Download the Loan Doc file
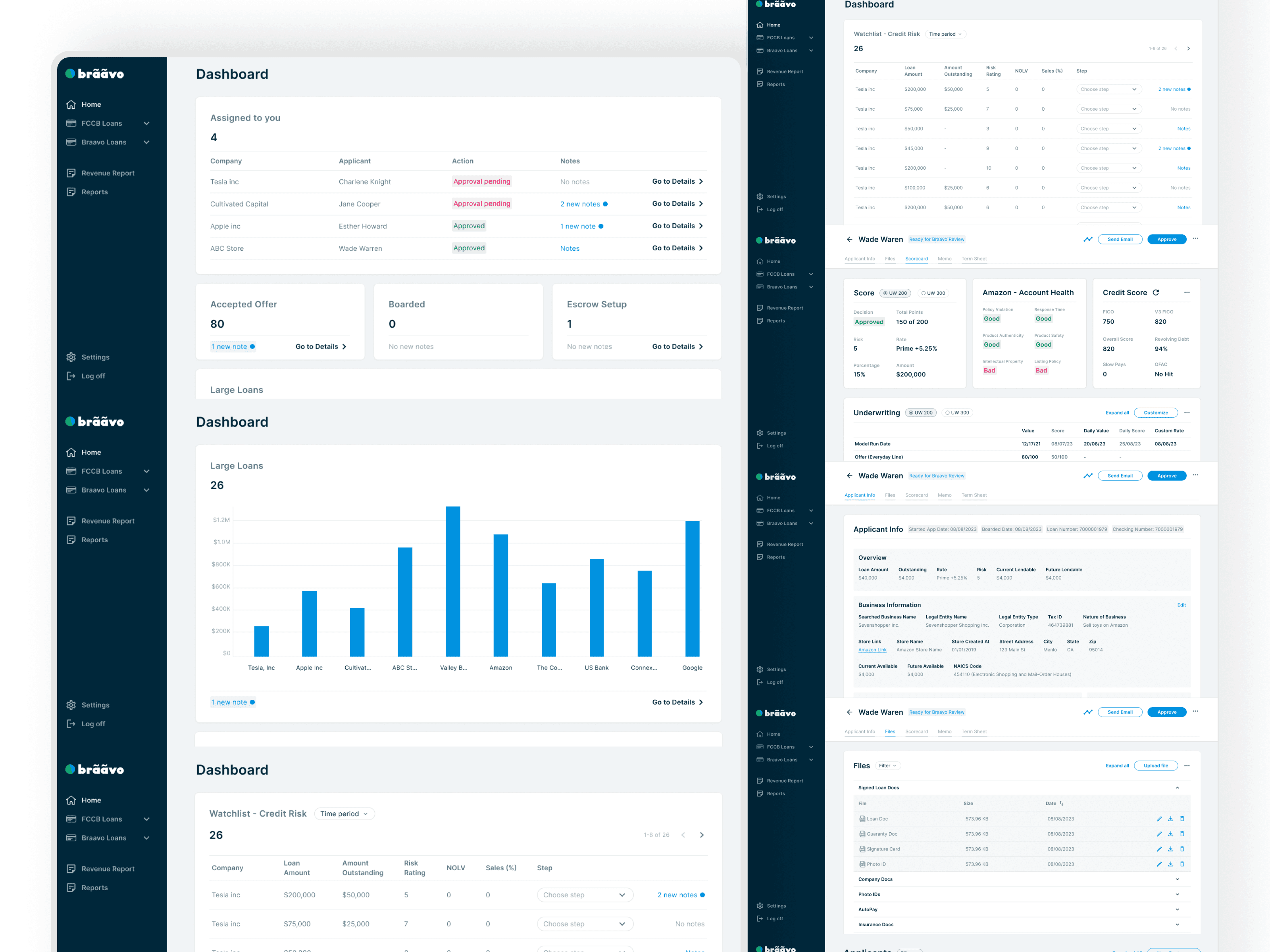This screenshot has width=1270, height=952. tap(1171, 819)
